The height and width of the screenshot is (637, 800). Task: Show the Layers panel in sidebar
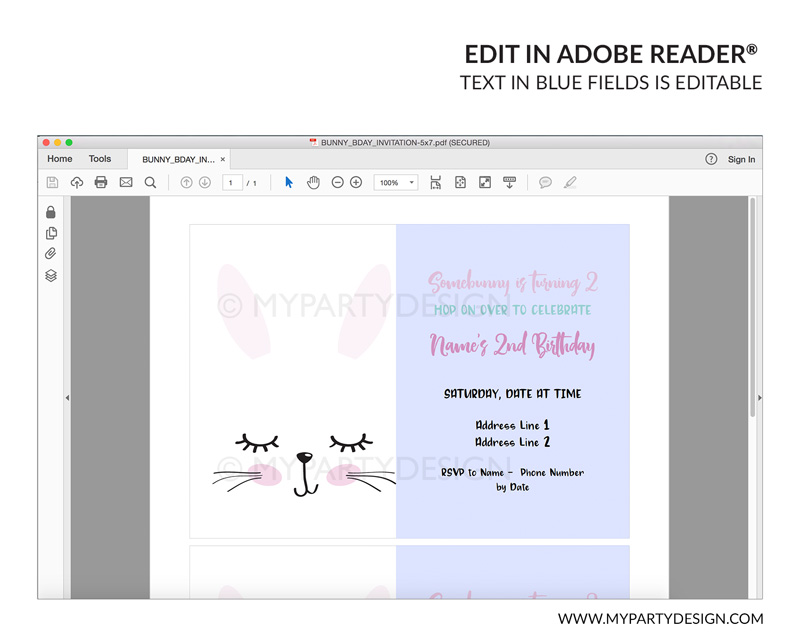coord(51,276)
